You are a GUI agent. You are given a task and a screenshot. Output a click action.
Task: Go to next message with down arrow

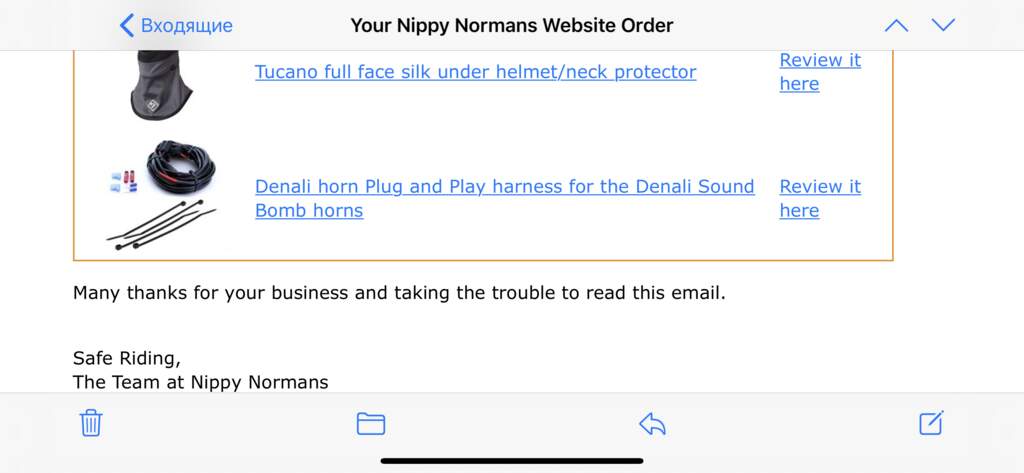point(943,25)
